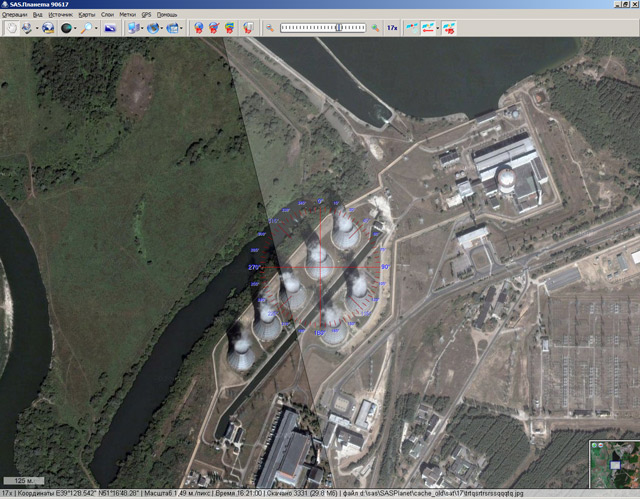Click the first add placemark globe icon
640x499 pixels.
(198, 29)
